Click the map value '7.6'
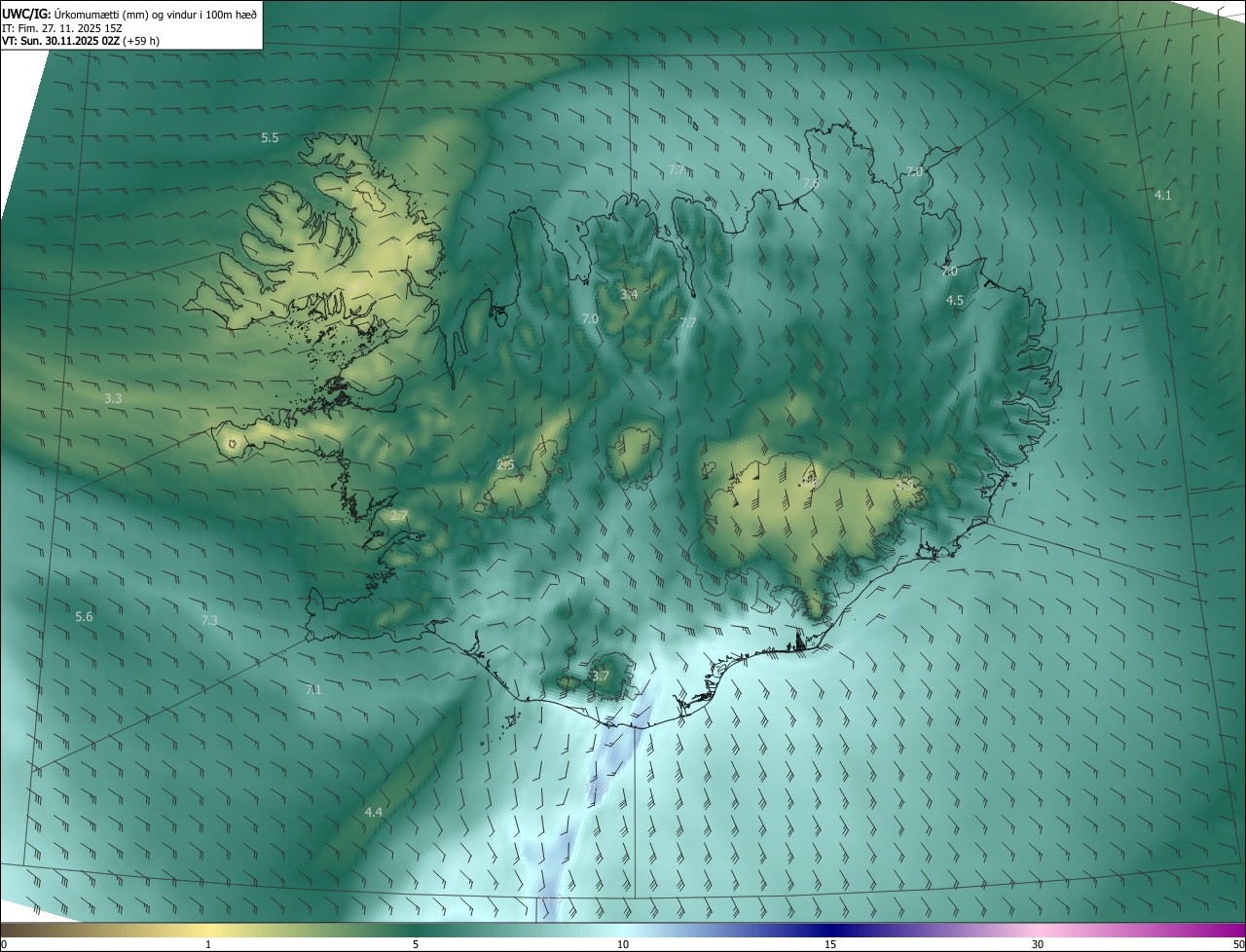This screenshot has width=1246, height=952. (810, 183)
